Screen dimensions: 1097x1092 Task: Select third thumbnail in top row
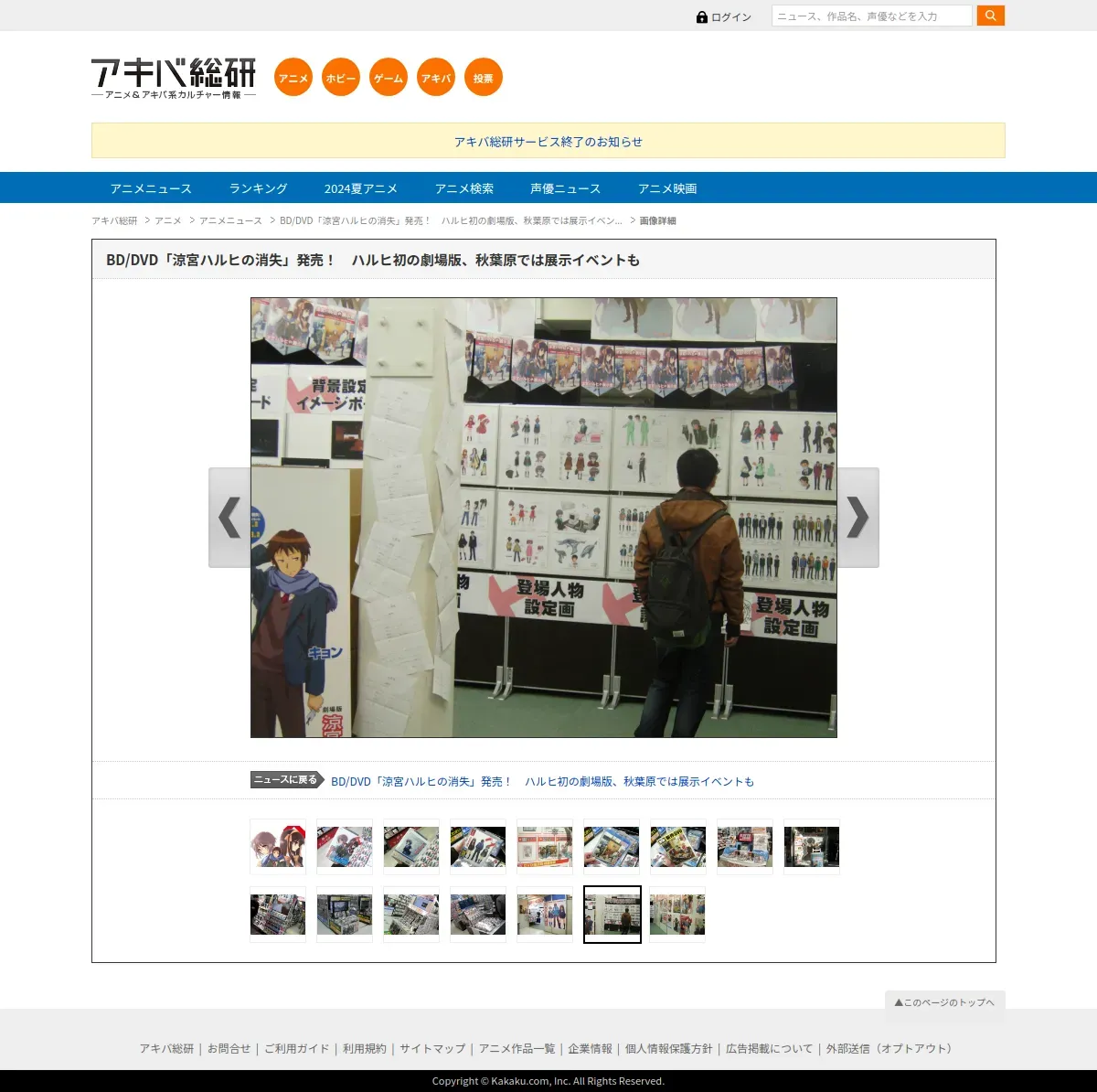[x=411, y=847]
